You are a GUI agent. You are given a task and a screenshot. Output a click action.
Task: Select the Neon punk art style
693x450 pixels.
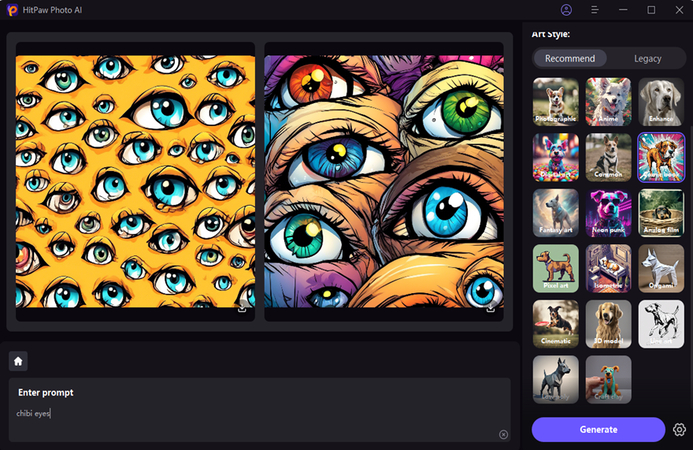tap(609, 213)
